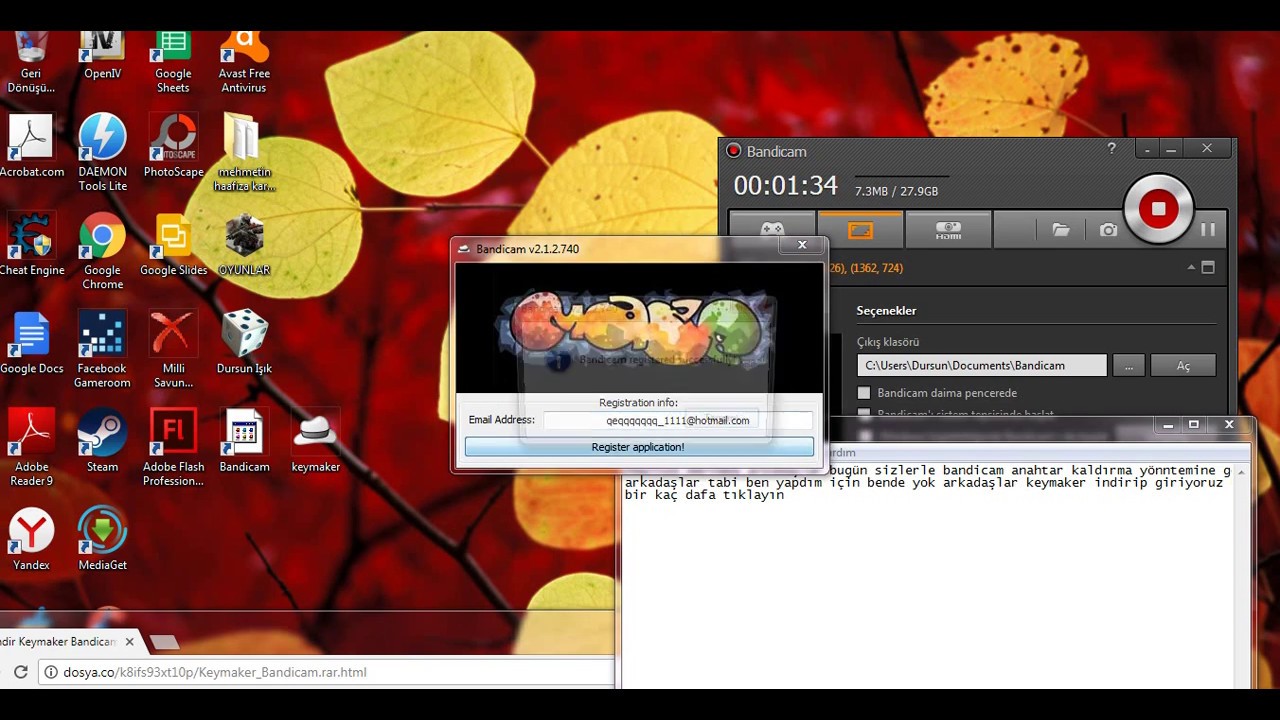Launch Cheat Engine shortcut

coord(31,244)
